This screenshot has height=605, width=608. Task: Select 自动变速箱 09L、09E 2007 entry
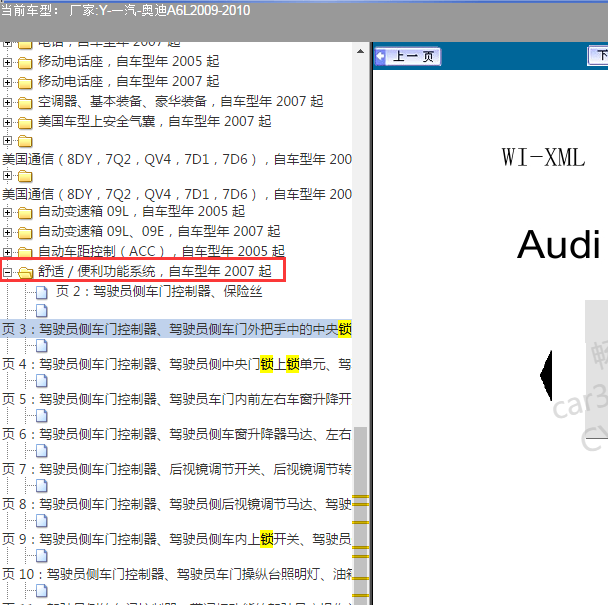pos(159,232)
